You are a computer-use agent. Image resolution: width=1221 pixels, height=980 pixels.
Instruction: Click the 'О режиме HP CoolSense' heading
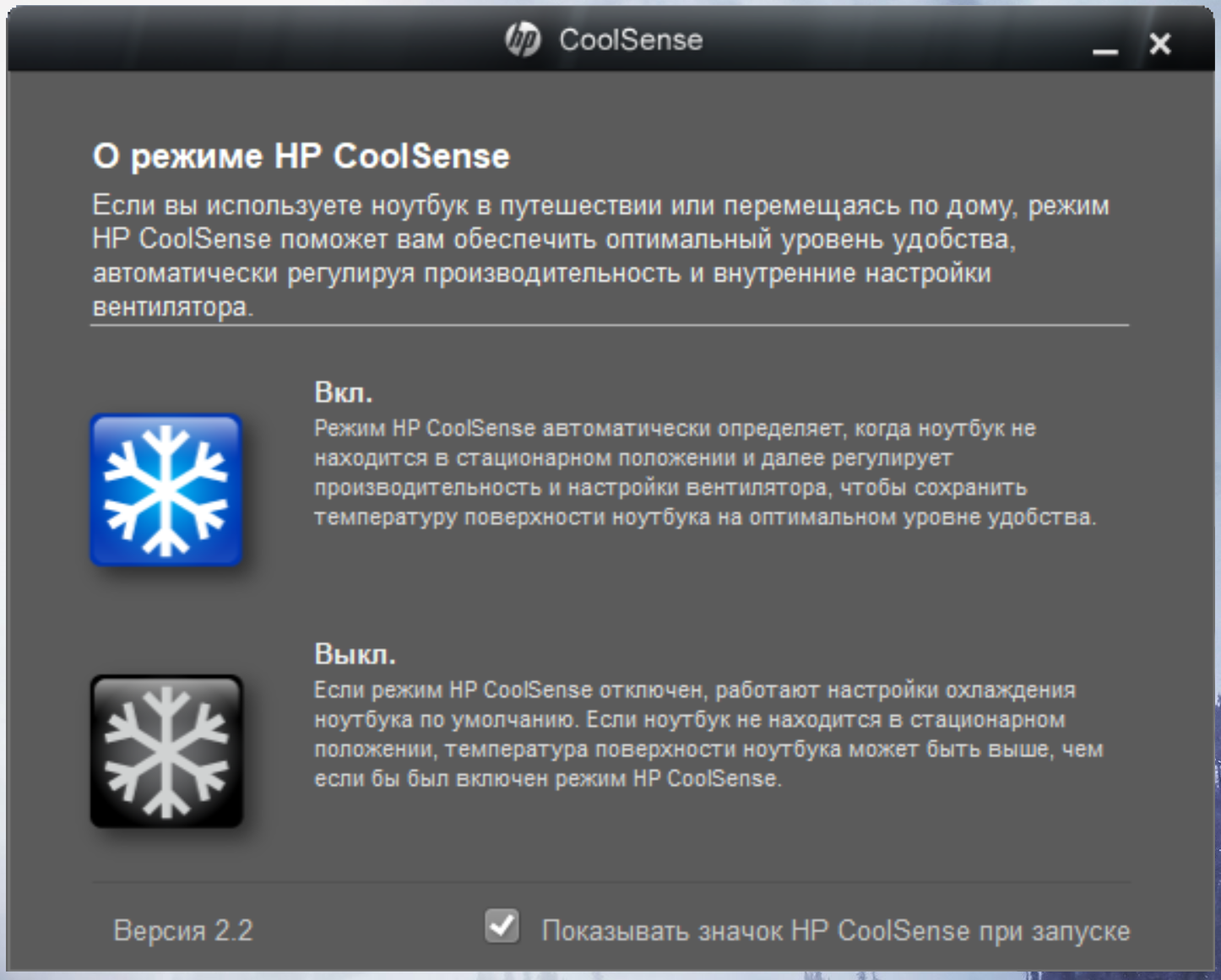[x=301, y=156]
